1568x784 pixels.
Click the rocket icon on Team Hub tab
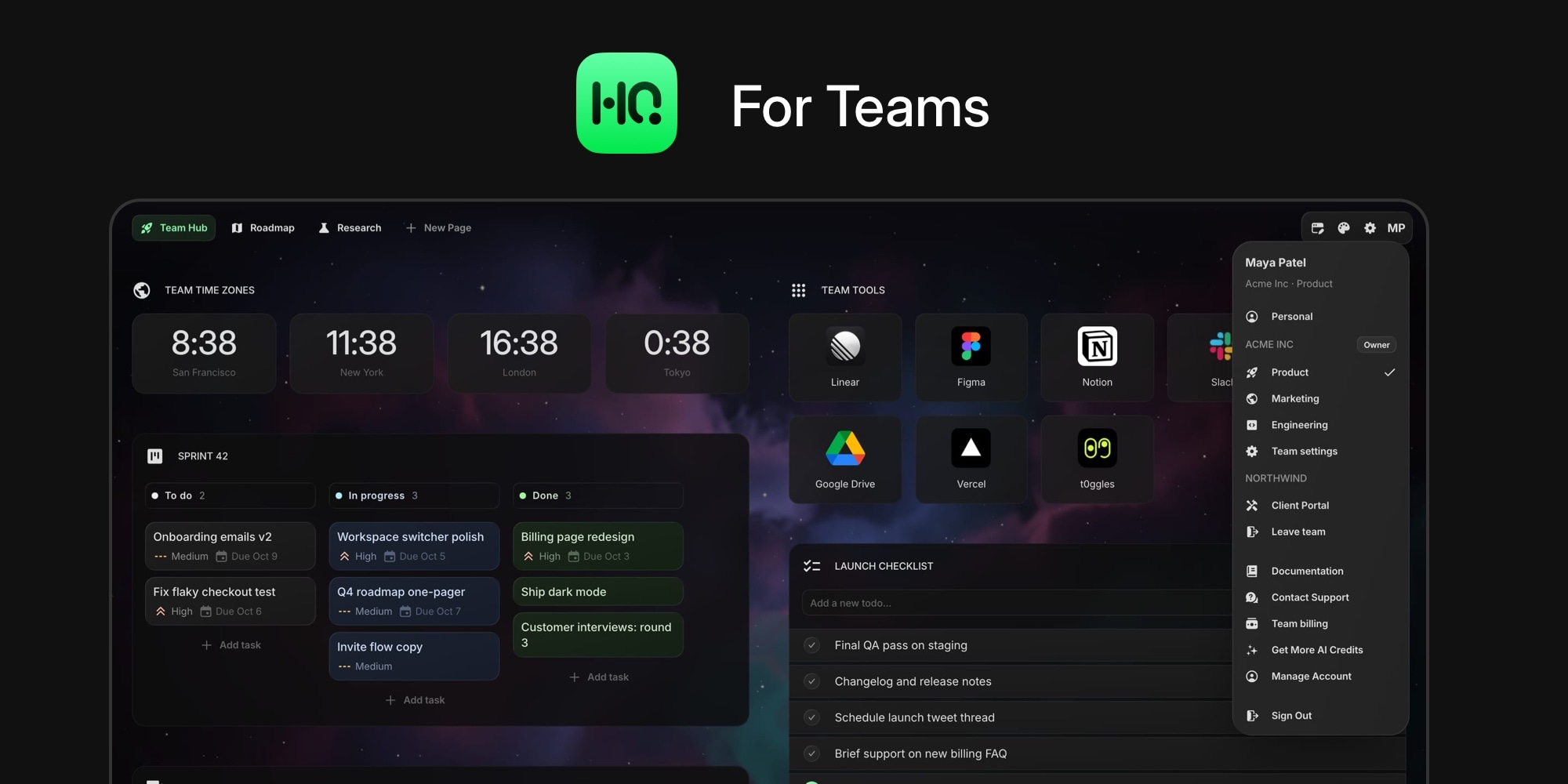click(147, 228)
